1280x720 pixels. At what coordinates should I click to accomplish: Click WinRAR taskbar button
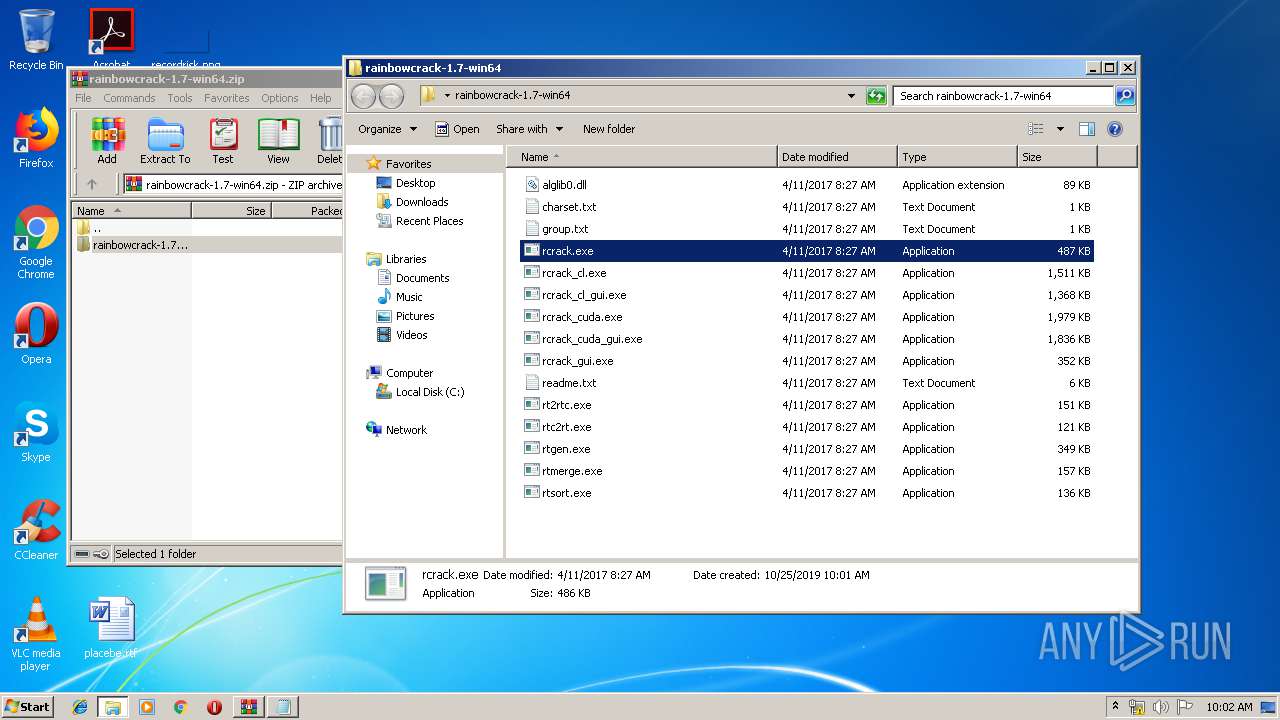pyautogui.click(x=248, y=707)
